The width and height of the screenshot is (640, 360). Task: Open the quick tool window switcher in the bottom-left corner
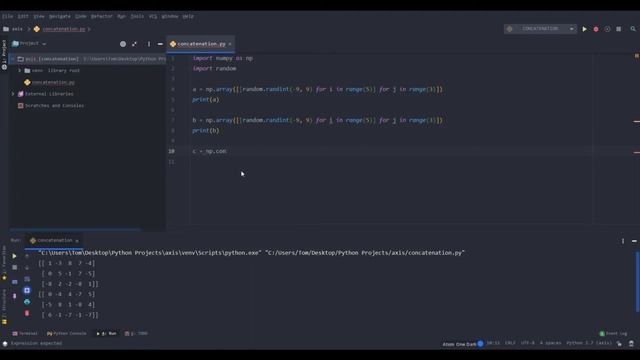point(5,343)
